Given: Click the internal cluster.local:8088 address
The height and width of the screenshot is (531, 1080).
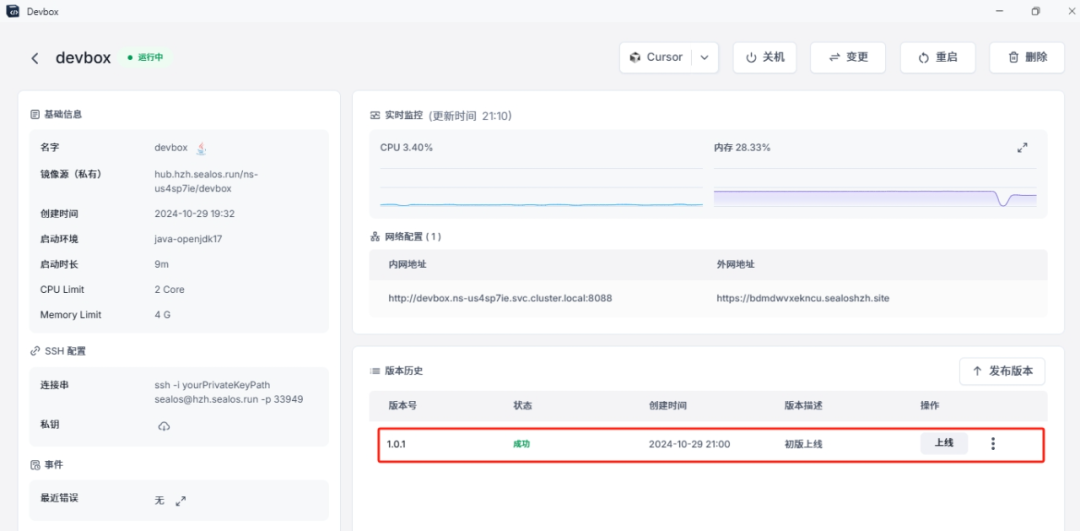Looking at the screenshot, I should pyautogui.click(x=500, y=298).
